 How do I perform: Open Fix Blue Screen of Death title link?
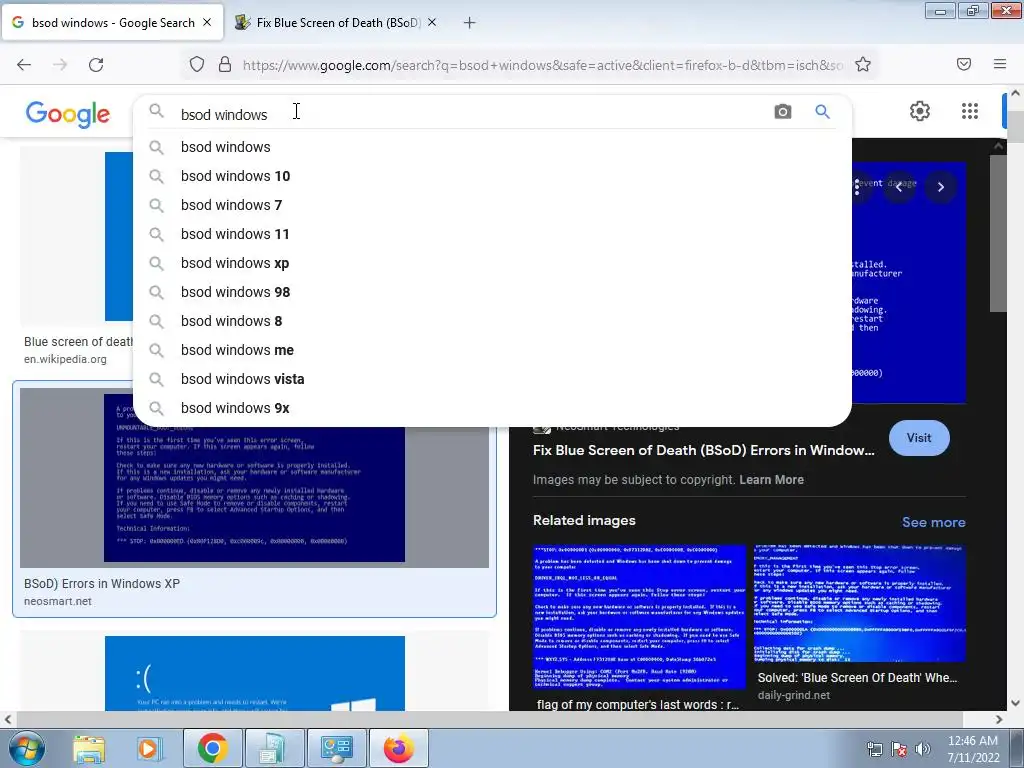tap(703, 450)
